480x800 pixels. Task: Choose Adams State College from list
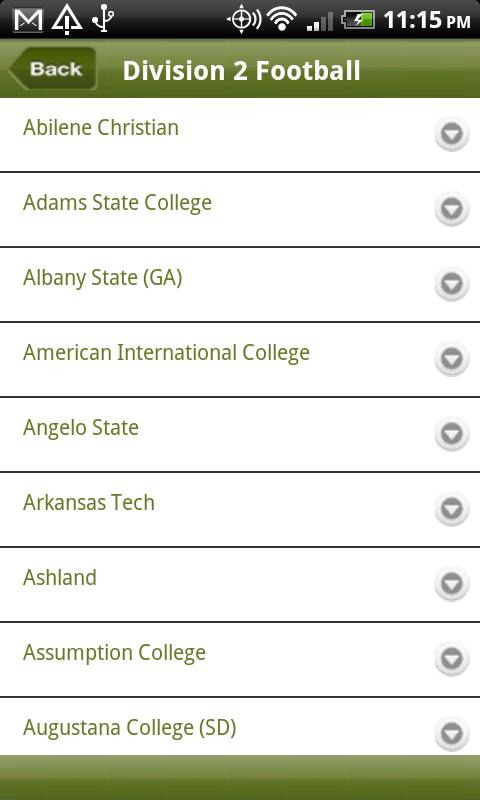coord(240,210)
